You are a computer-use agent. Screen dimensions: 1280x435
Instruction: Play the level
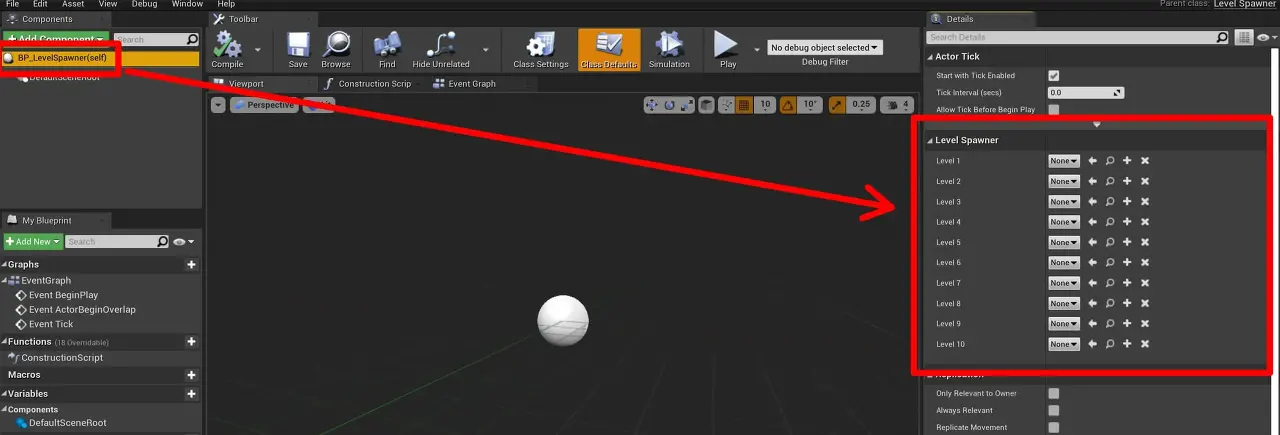pyautogui.click(x=728, y=49)
